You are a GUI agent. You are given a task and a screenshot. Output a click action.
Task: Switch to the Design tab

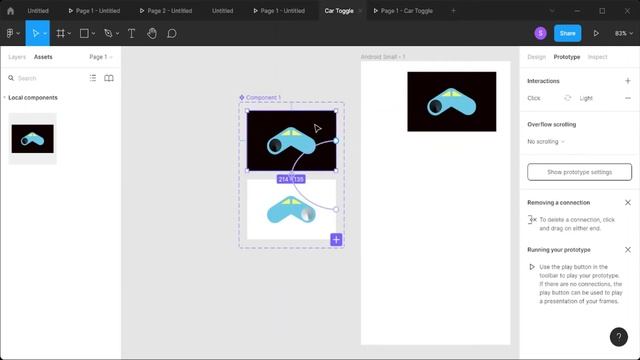click(536, 57)
